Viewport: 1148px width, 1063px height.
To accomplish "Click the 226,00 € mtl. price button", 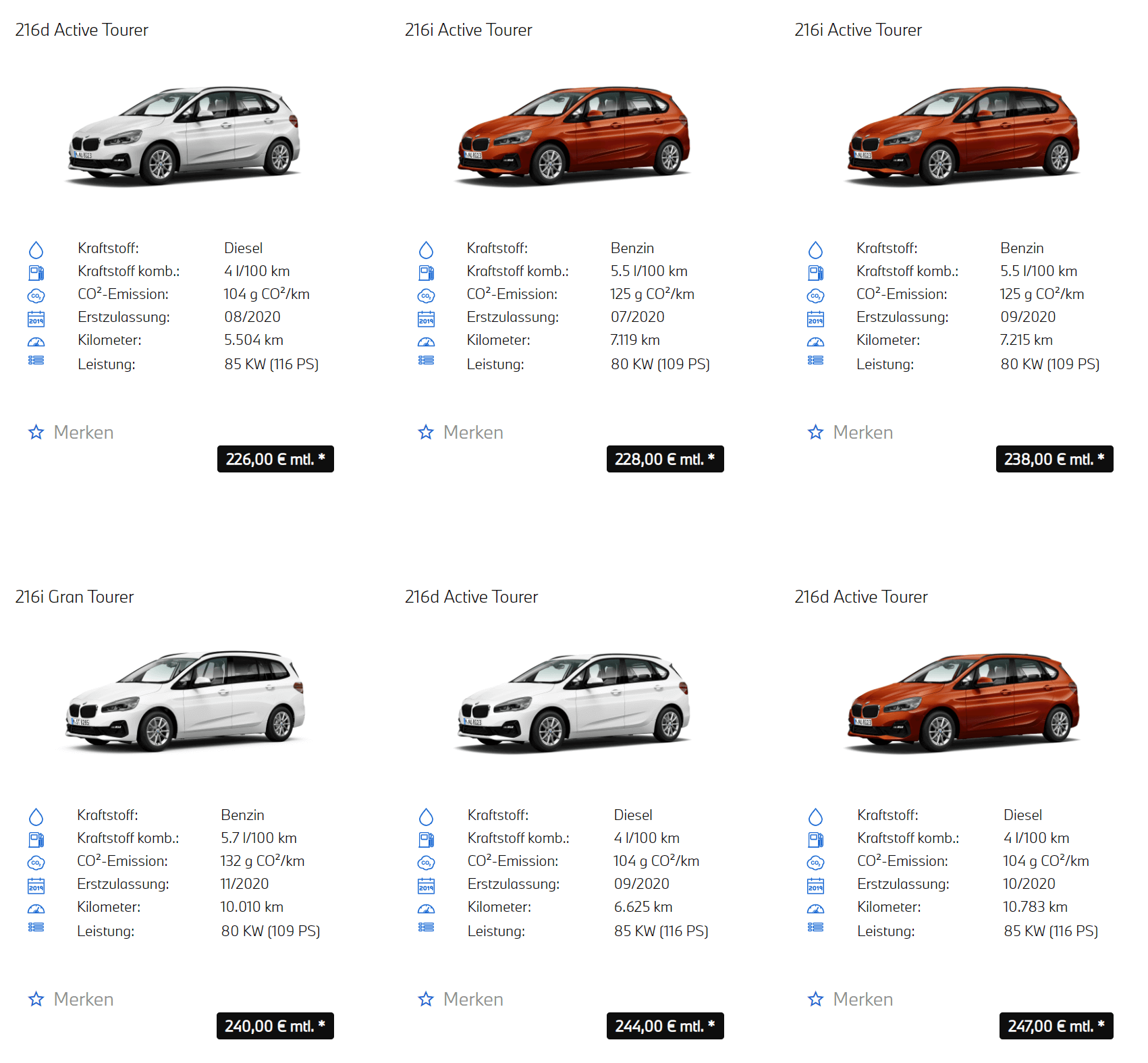I will click(275, 459).
